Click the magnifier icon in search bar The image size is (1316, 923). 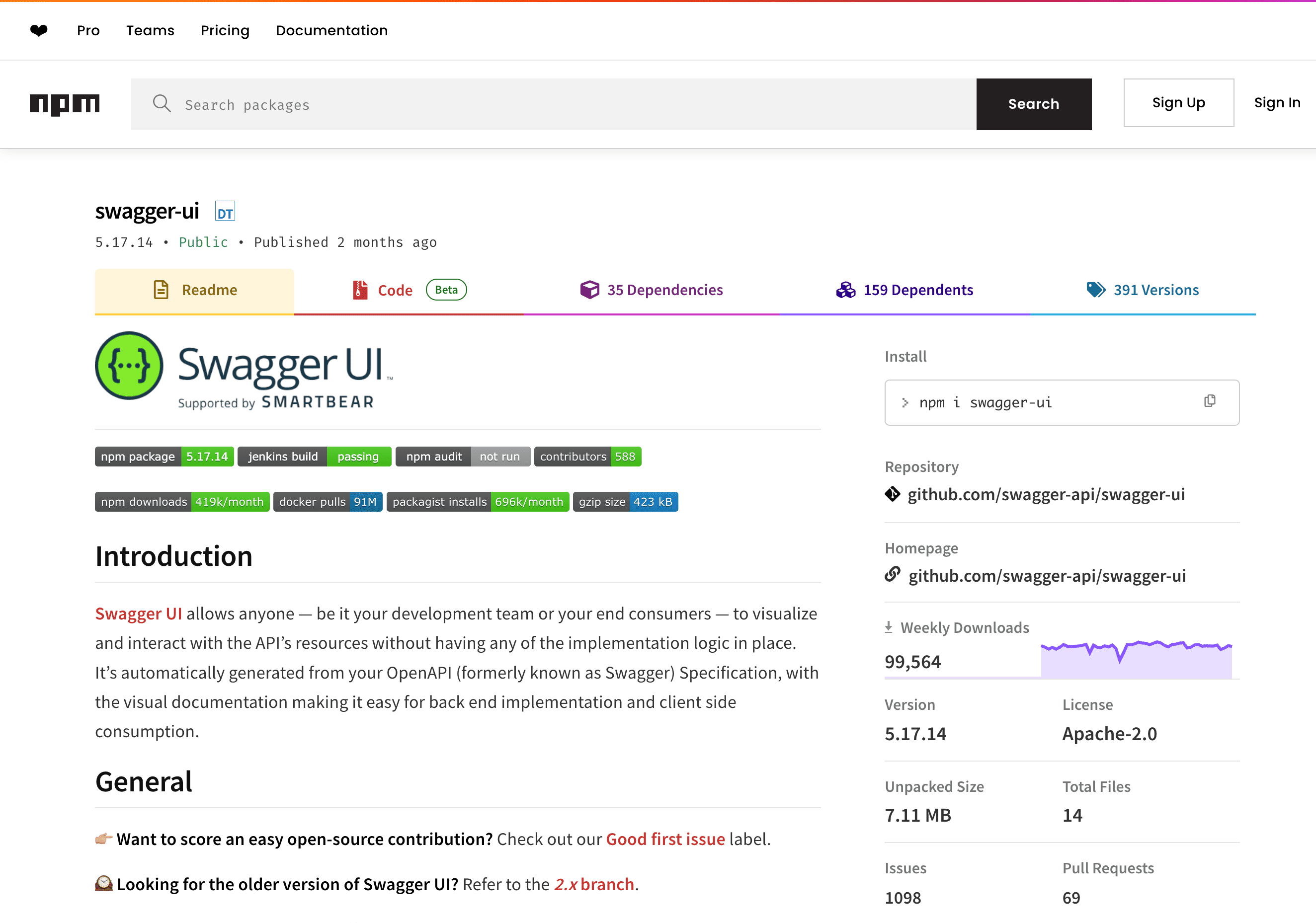coord(162,104)
